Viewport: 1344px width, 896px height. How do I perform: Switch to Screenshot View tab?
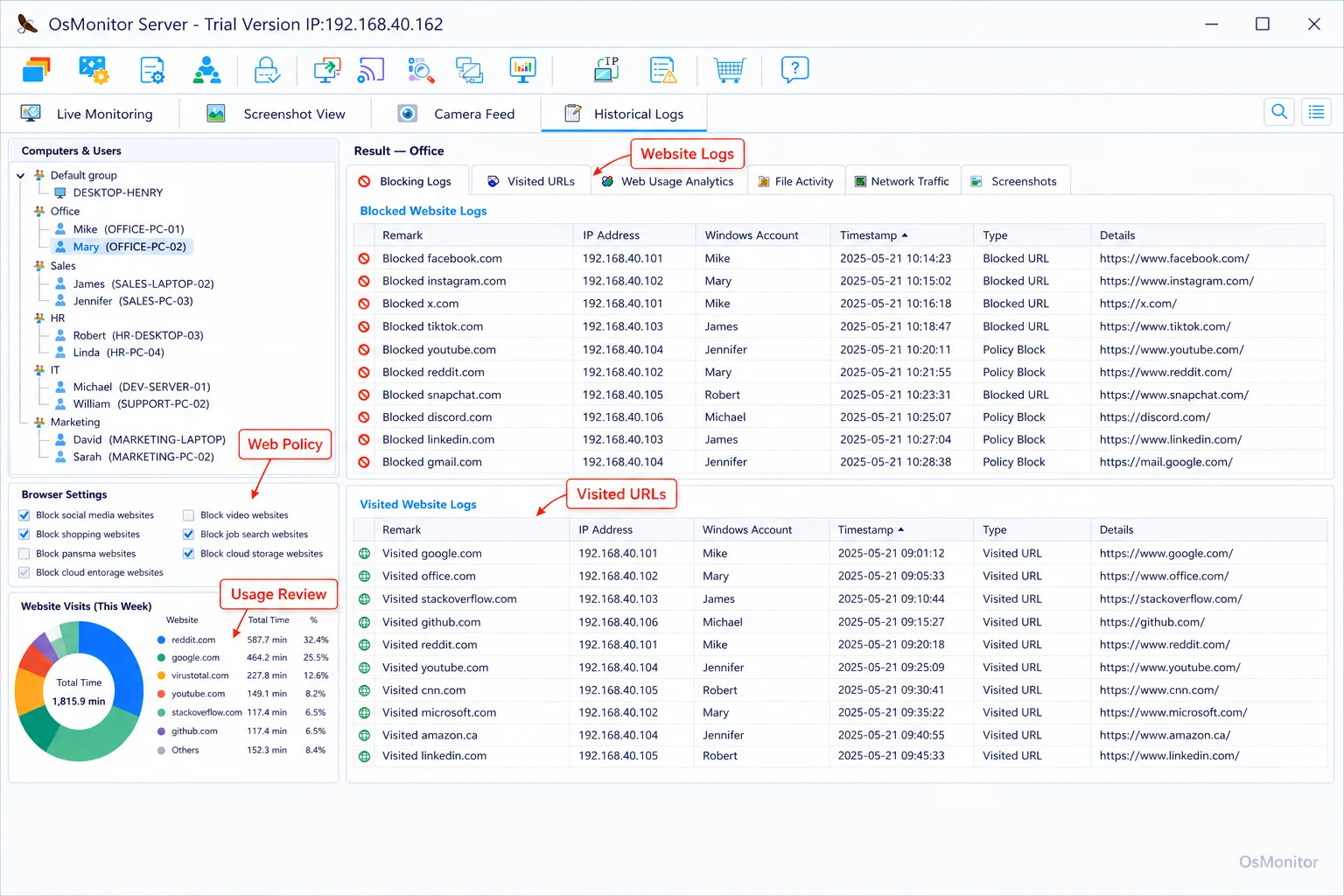276,114
